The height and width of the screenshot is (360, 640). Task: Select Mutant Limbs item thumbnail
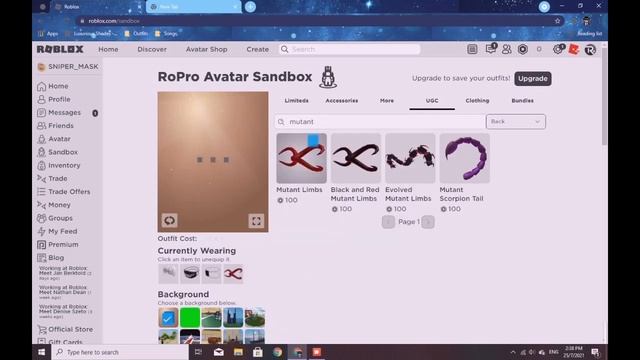coord(301,158)
